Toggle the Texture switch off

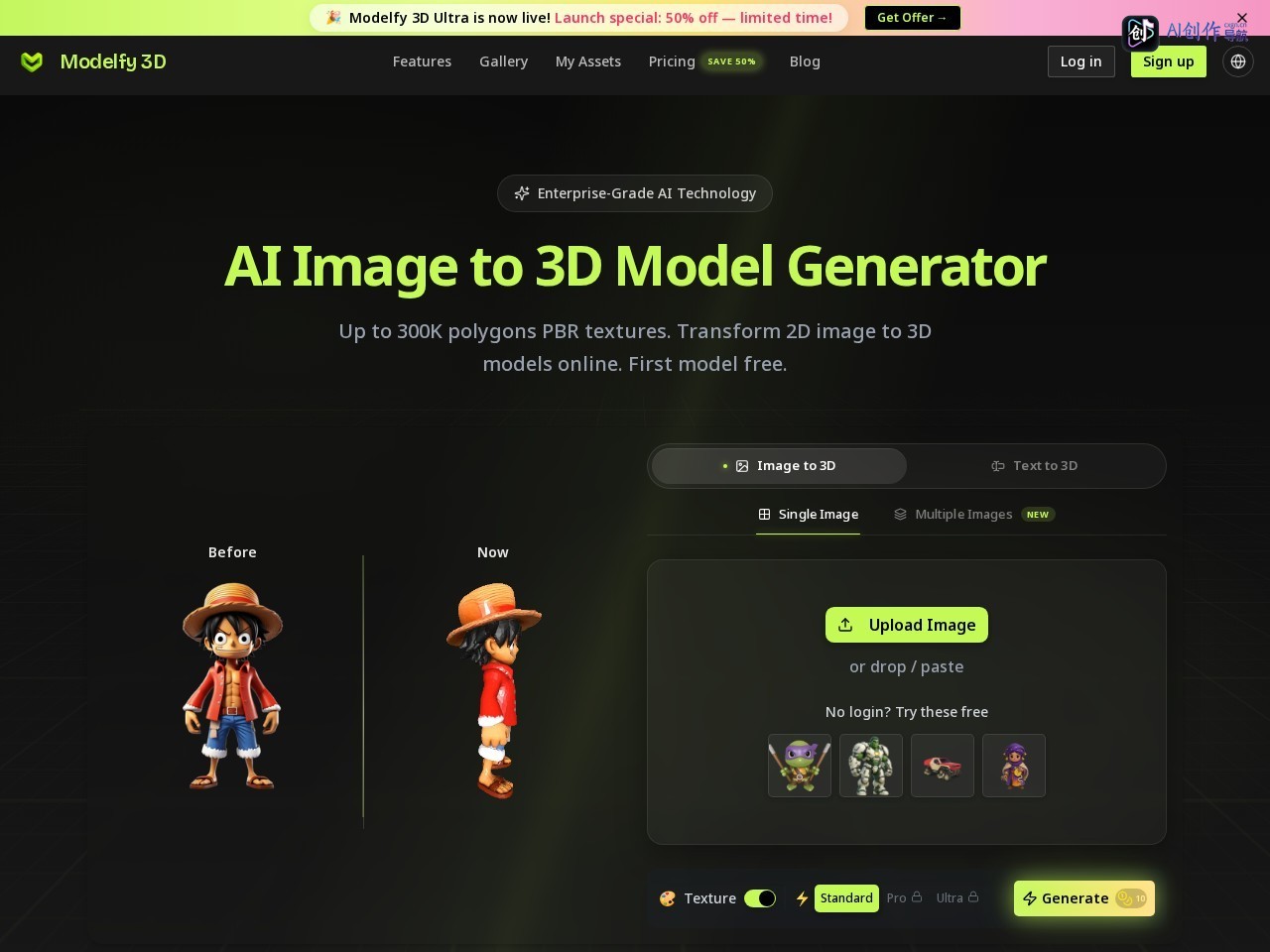760,898
